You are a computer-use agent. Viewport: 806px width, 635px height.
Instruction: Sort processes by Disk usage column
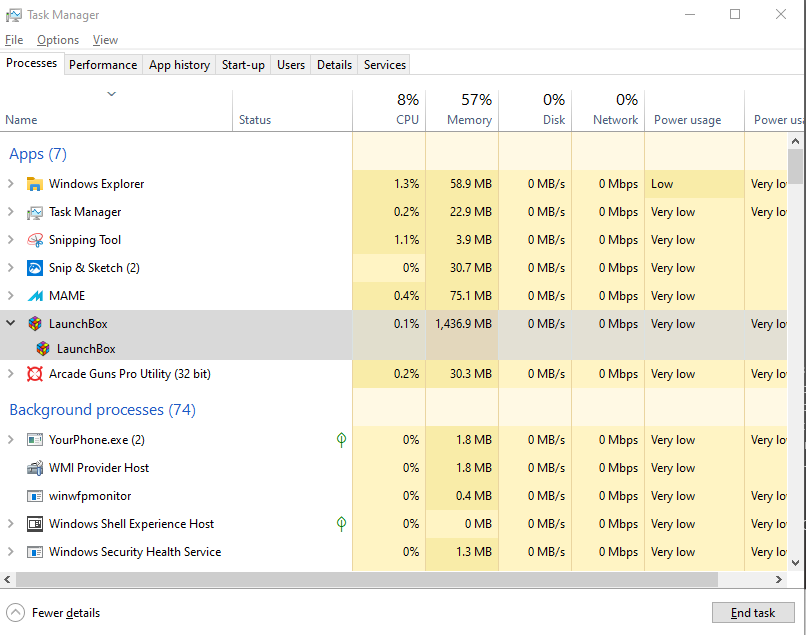(535, 111)
